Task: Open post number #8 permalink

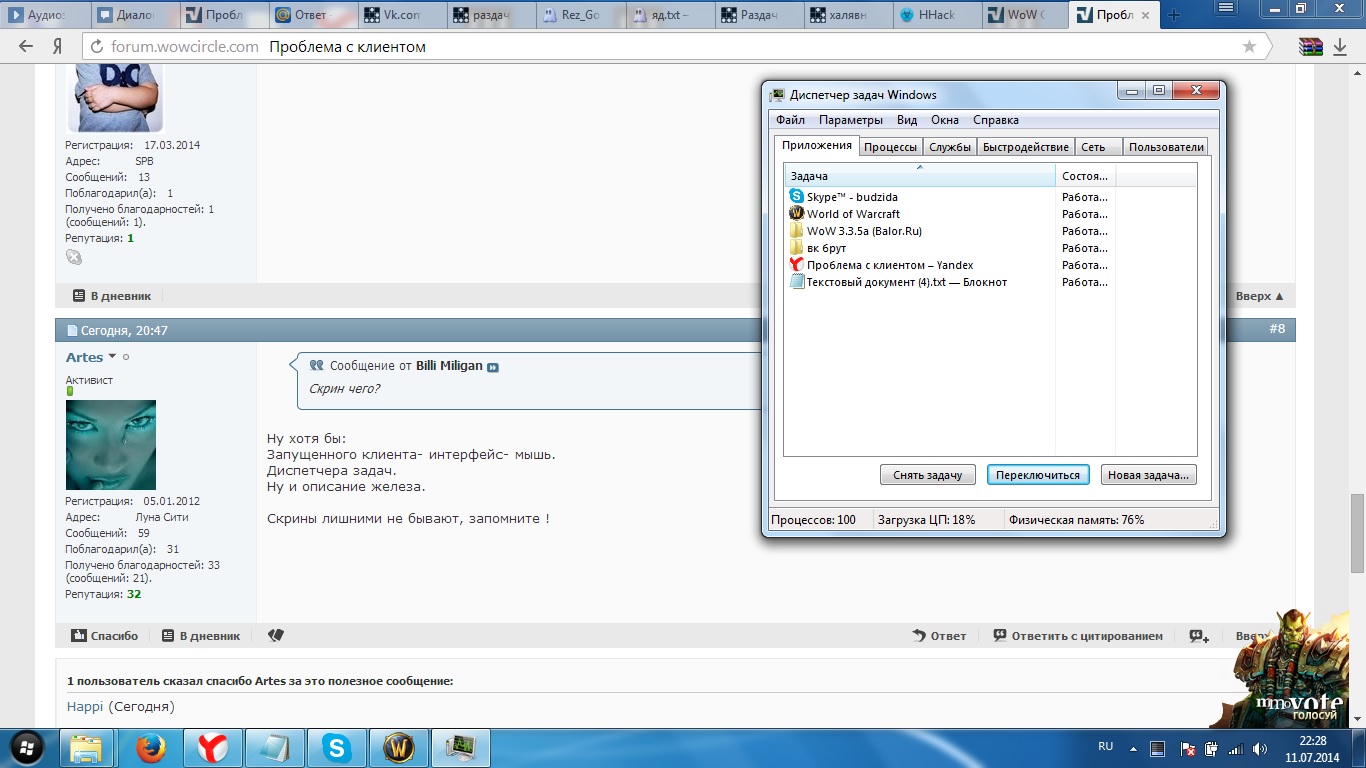Action: [x=1277, y=329]
